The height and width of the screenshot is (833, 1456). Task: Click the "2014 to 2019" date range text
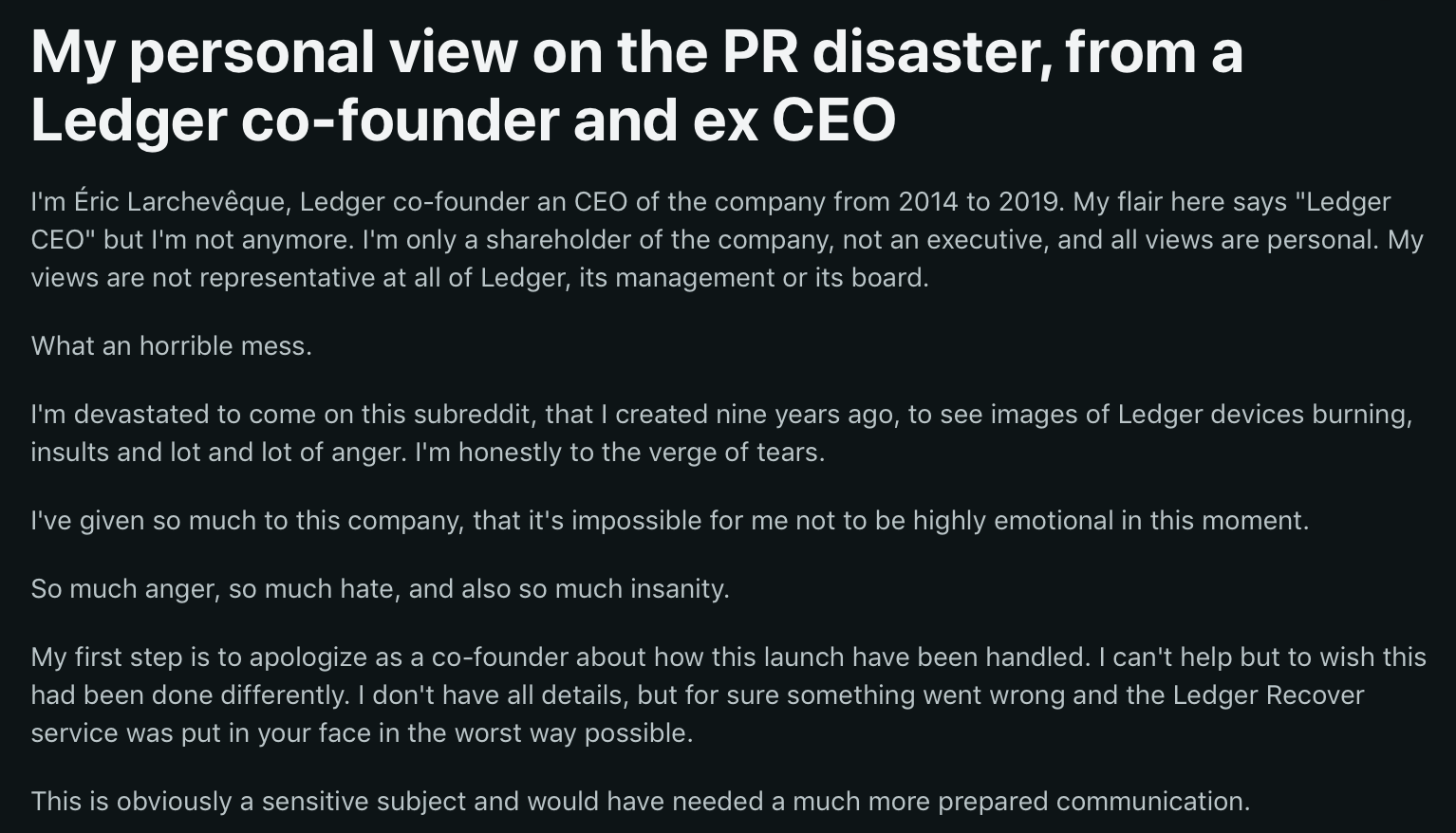981,202
